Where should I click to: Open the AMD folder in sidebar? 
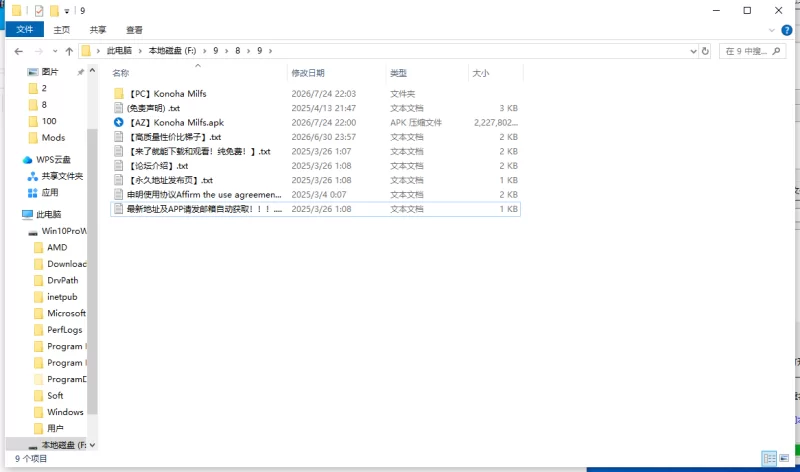pyautogui.click(x=57, y=247)
